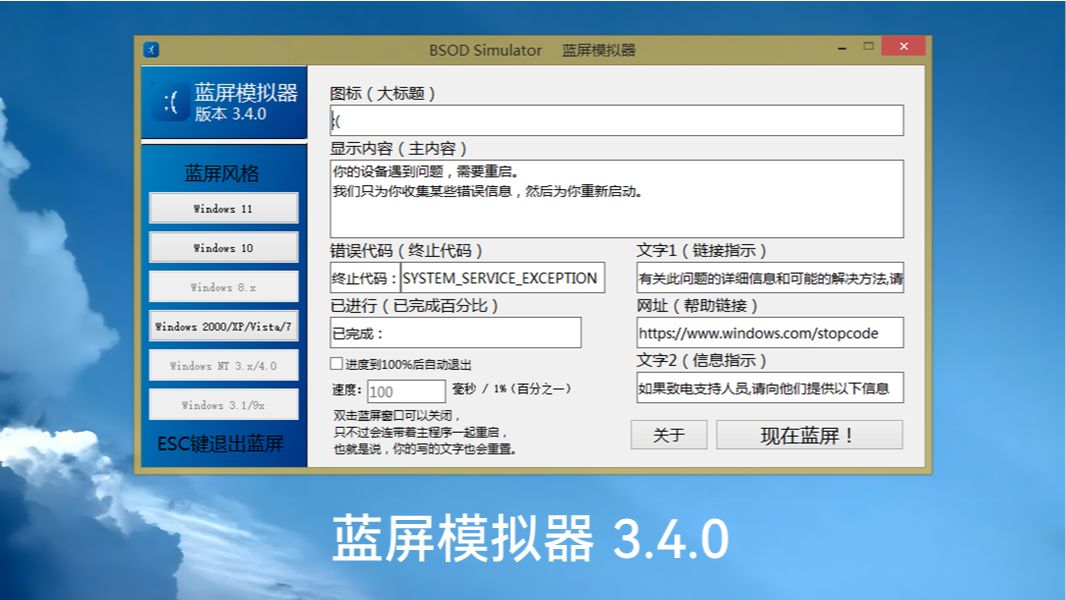Screen dimensions: 1066x600
Task: Select the Windows 10 blue screen style
Action: coord(224,247)
